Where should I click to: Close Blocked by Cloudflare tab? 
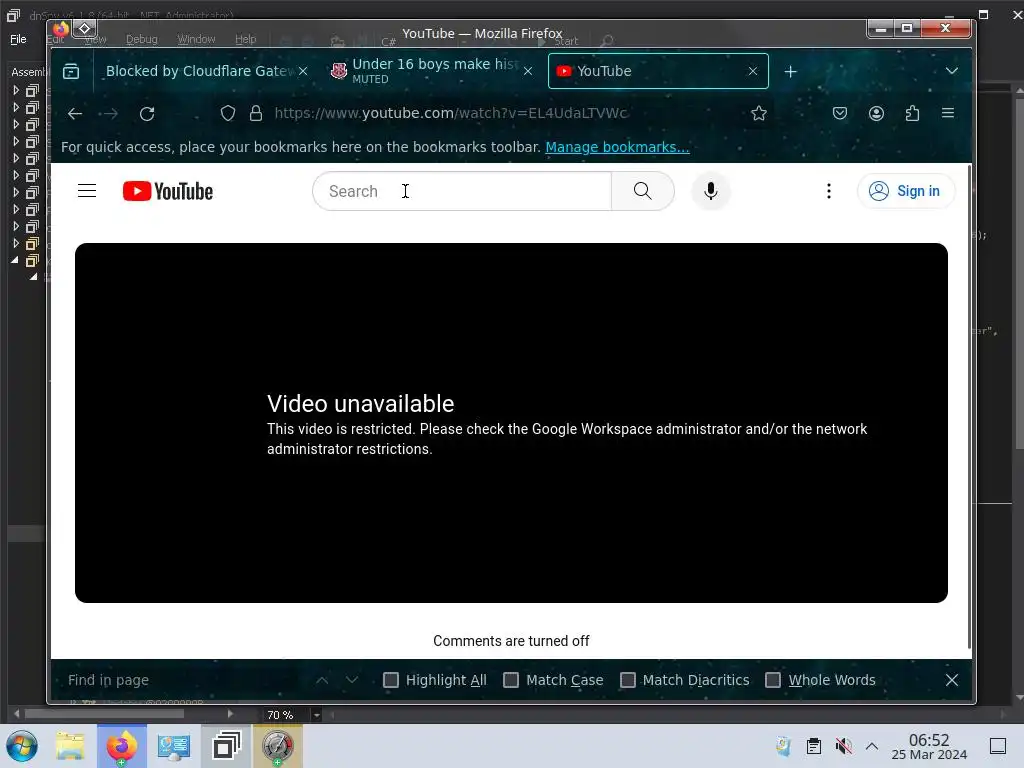point(303,71)
